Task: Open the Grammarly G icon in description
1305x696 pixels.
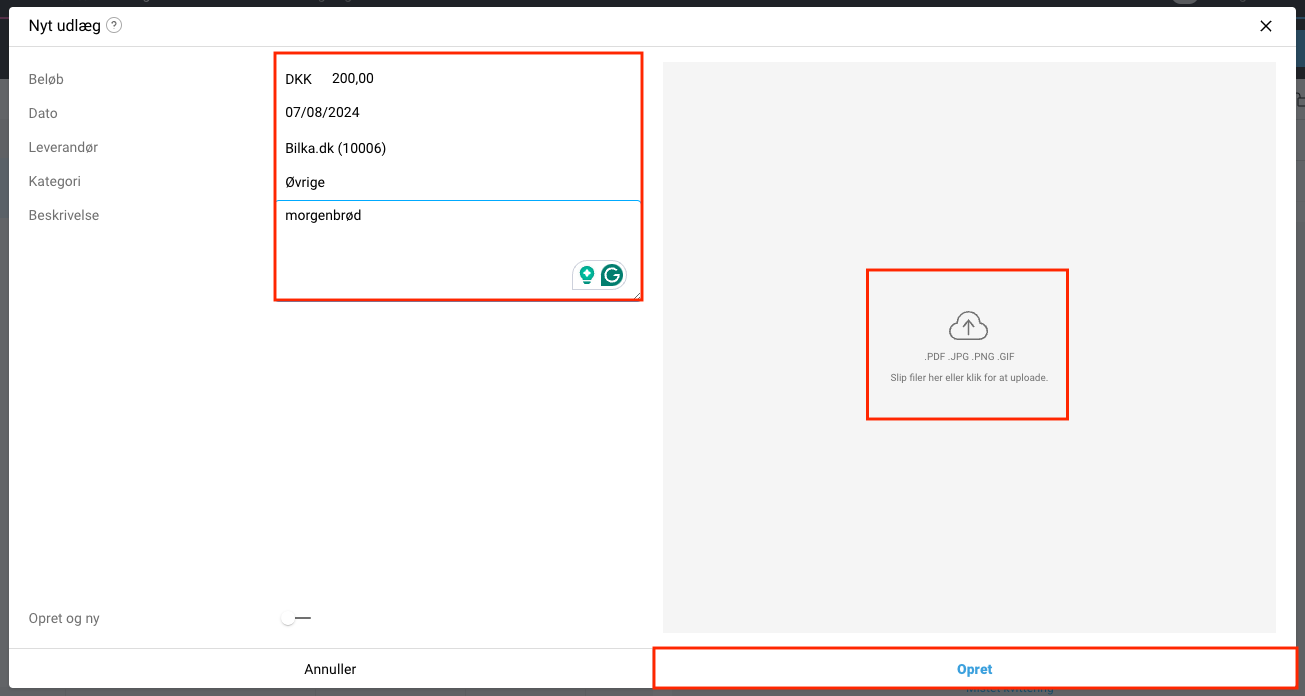Action: [x=612, y=275]
